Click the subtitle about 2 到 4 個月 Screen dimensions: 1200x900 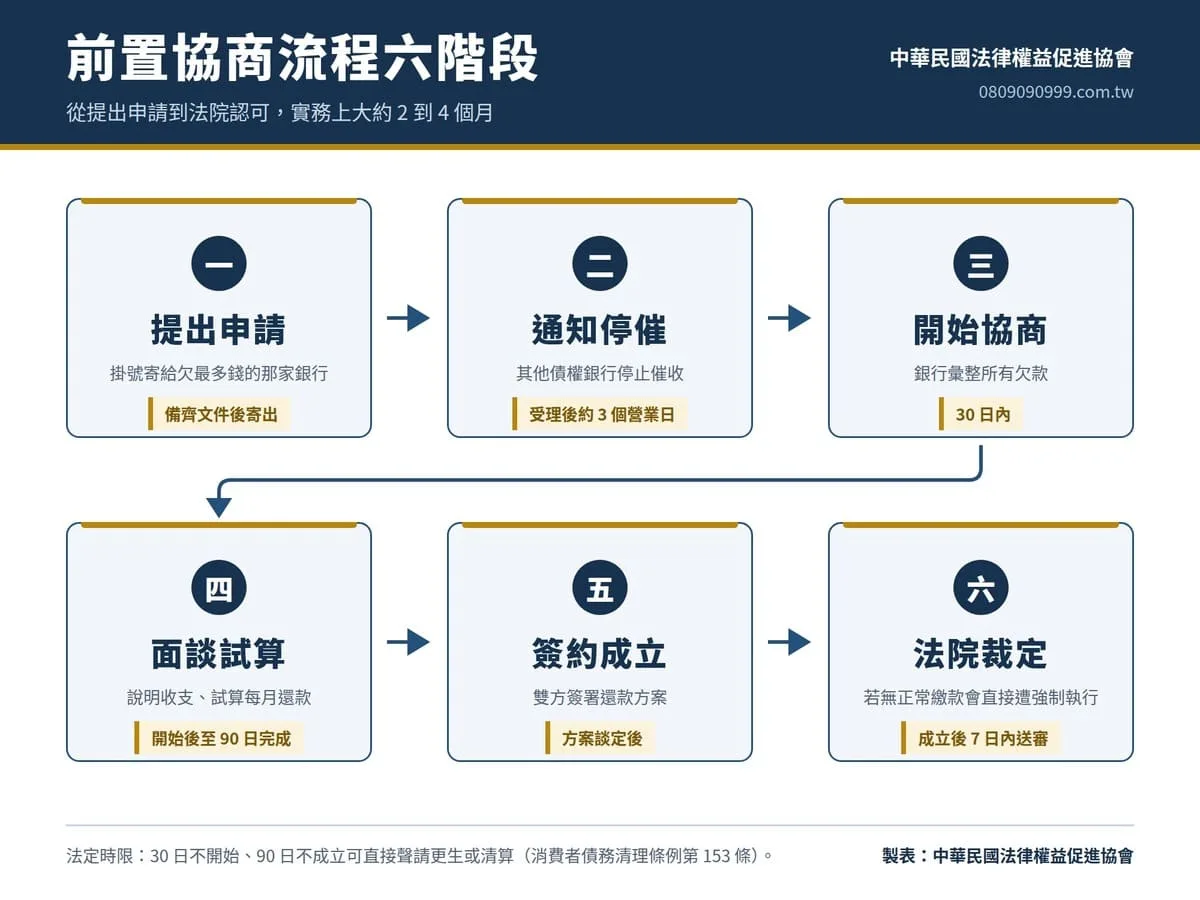280,113
